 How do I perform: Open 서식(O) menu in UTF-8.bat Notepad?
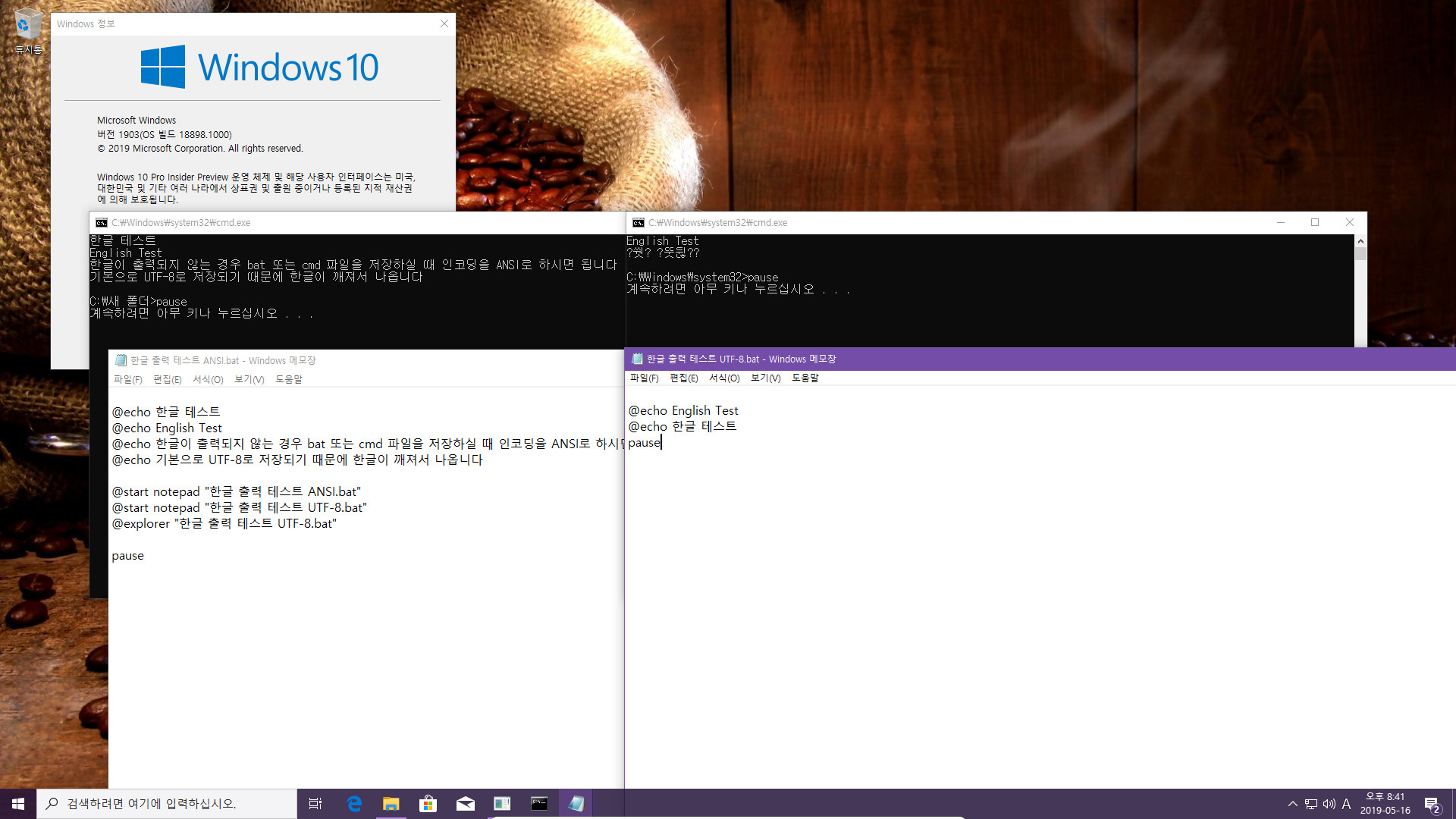[x=724, y=378]
